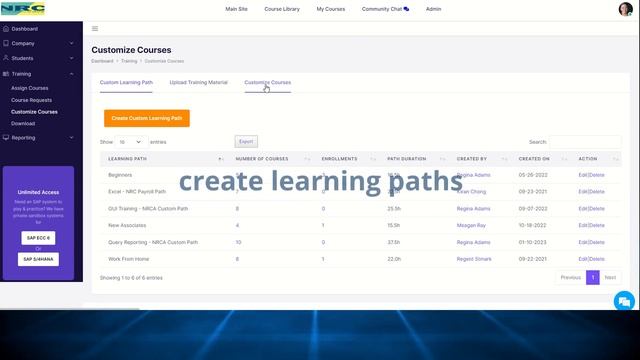This screenshot has width=640, height=360.
Task: Sort by Number of Courses column
Action: point(307,159)
